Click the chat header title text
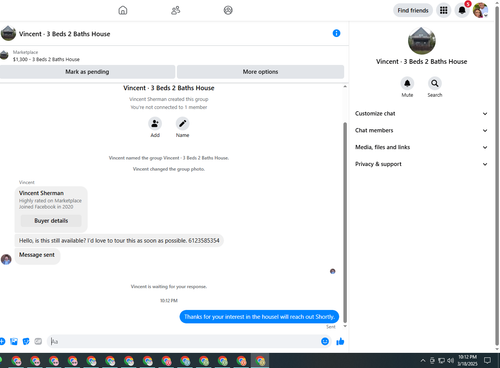The height and width of the screenshot is (368, 500). pos(64,34)
